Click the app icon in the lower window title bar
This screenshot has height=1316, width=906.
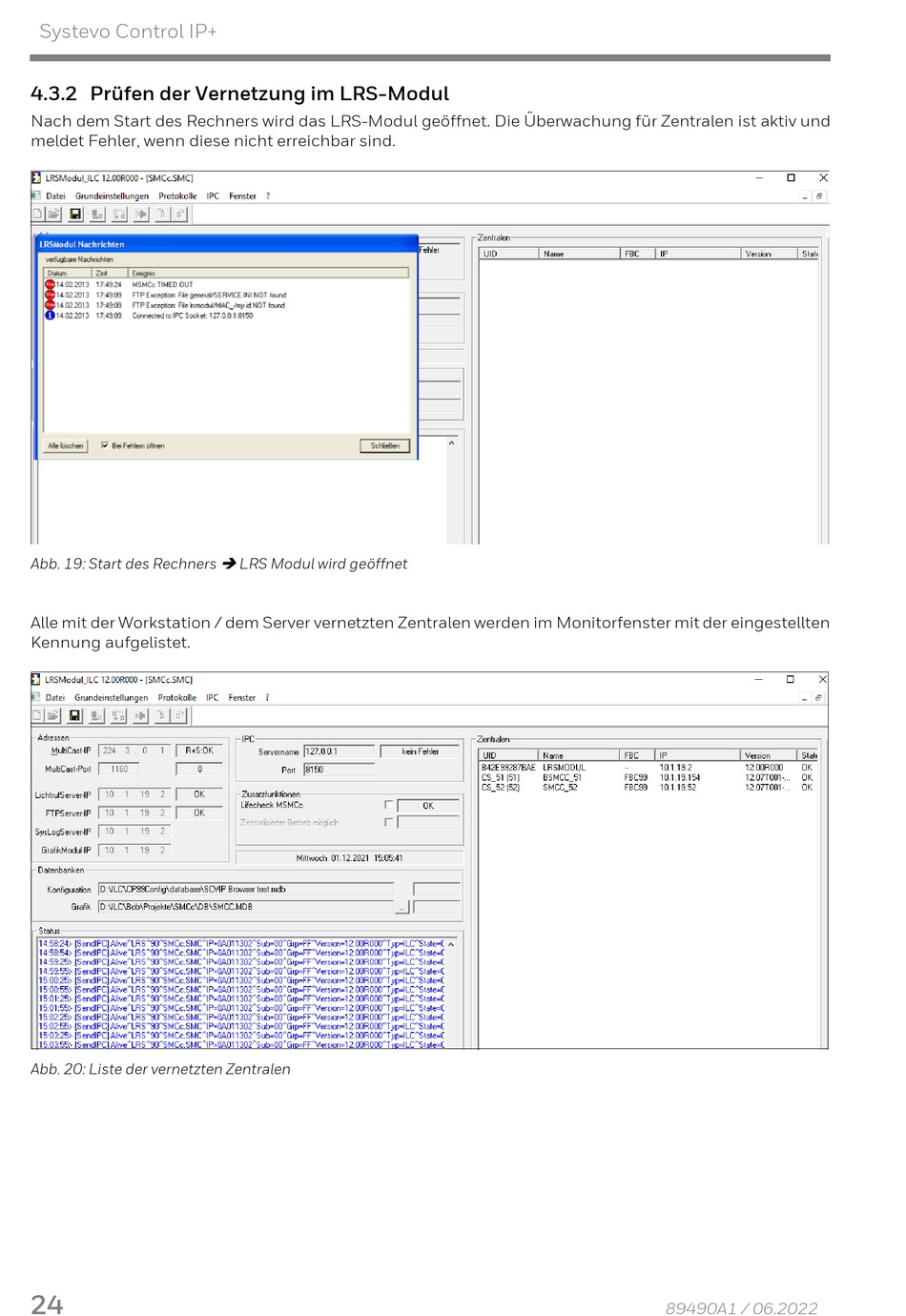click(36, 679)
